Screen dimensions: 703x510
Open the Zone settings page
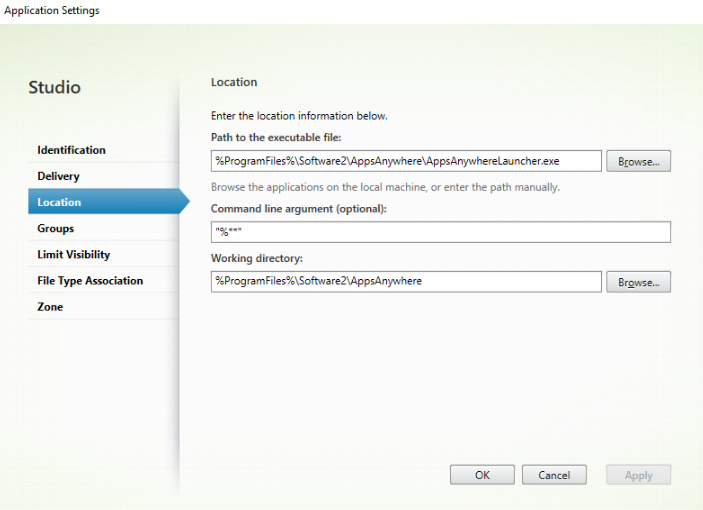coord(50,306)
